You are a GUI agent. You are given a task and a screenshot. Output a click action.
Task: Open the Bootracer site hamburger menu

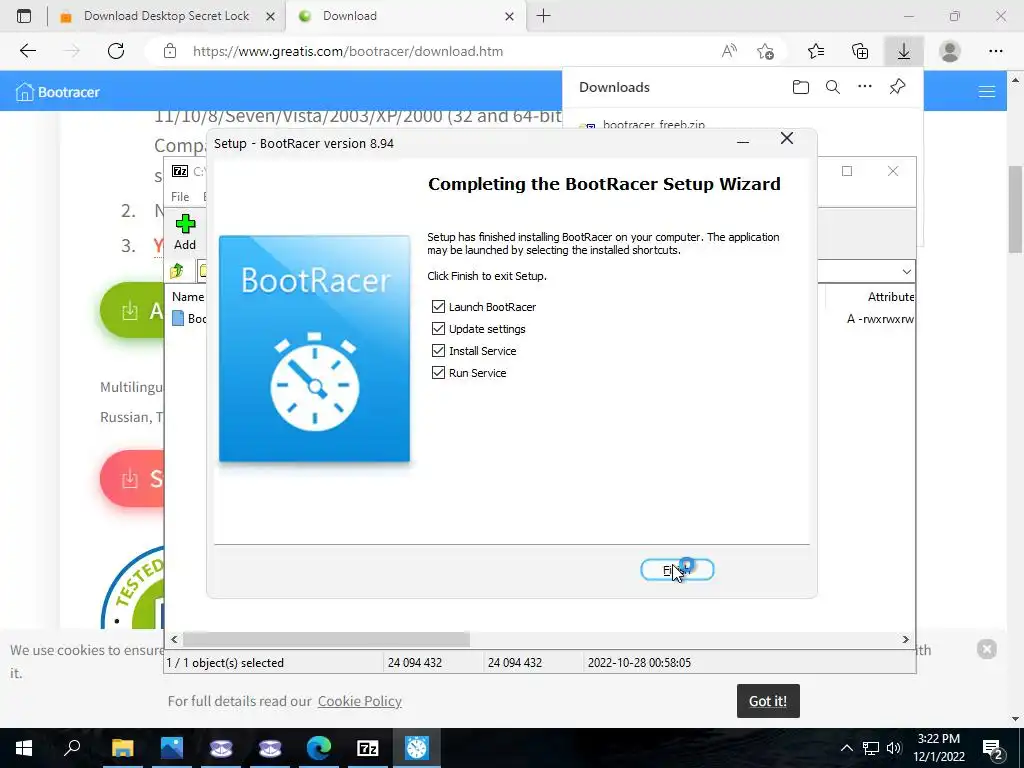[x=987, y=92]
